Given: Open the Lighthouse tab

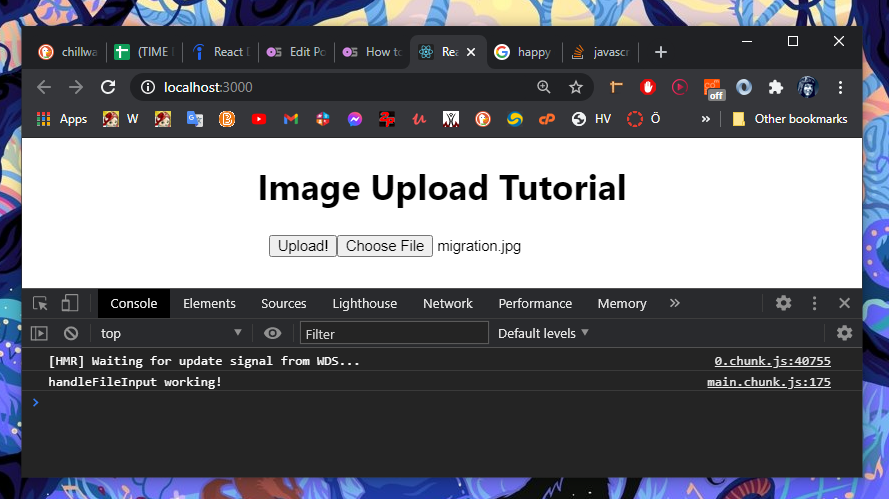Looking at the screenshot, I should point(365,303).
